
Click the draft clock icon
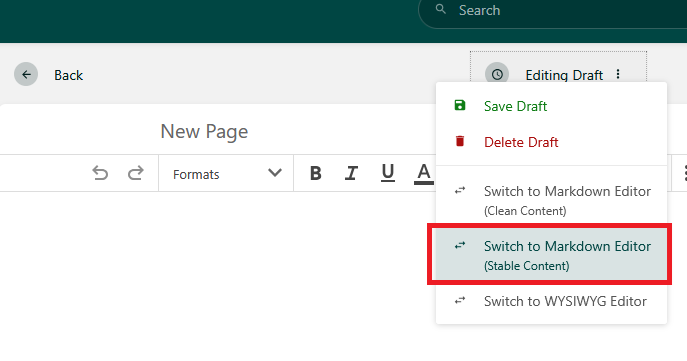[497, 74]
